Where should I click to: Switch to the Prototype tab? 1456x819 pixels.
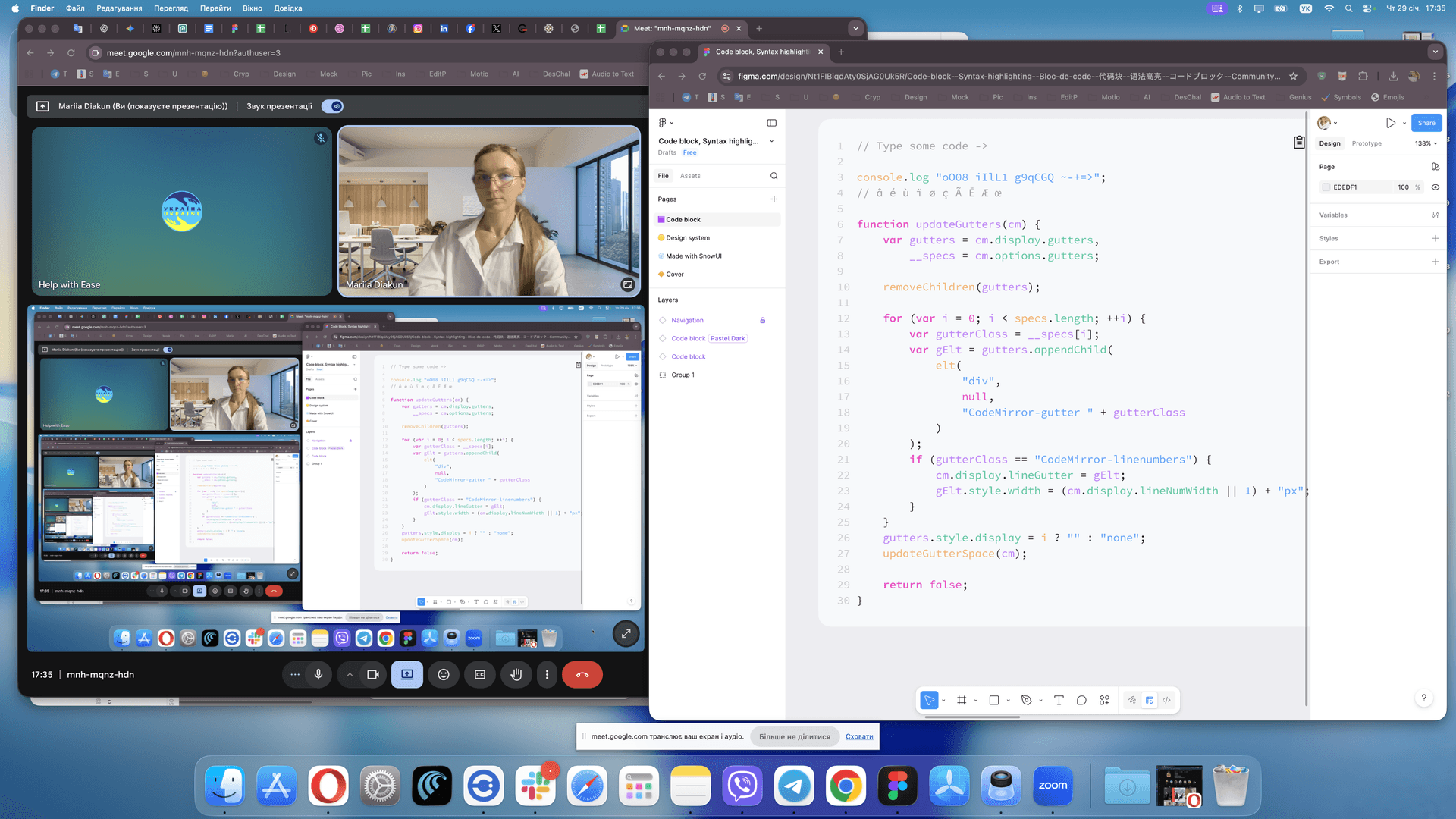1366,143
